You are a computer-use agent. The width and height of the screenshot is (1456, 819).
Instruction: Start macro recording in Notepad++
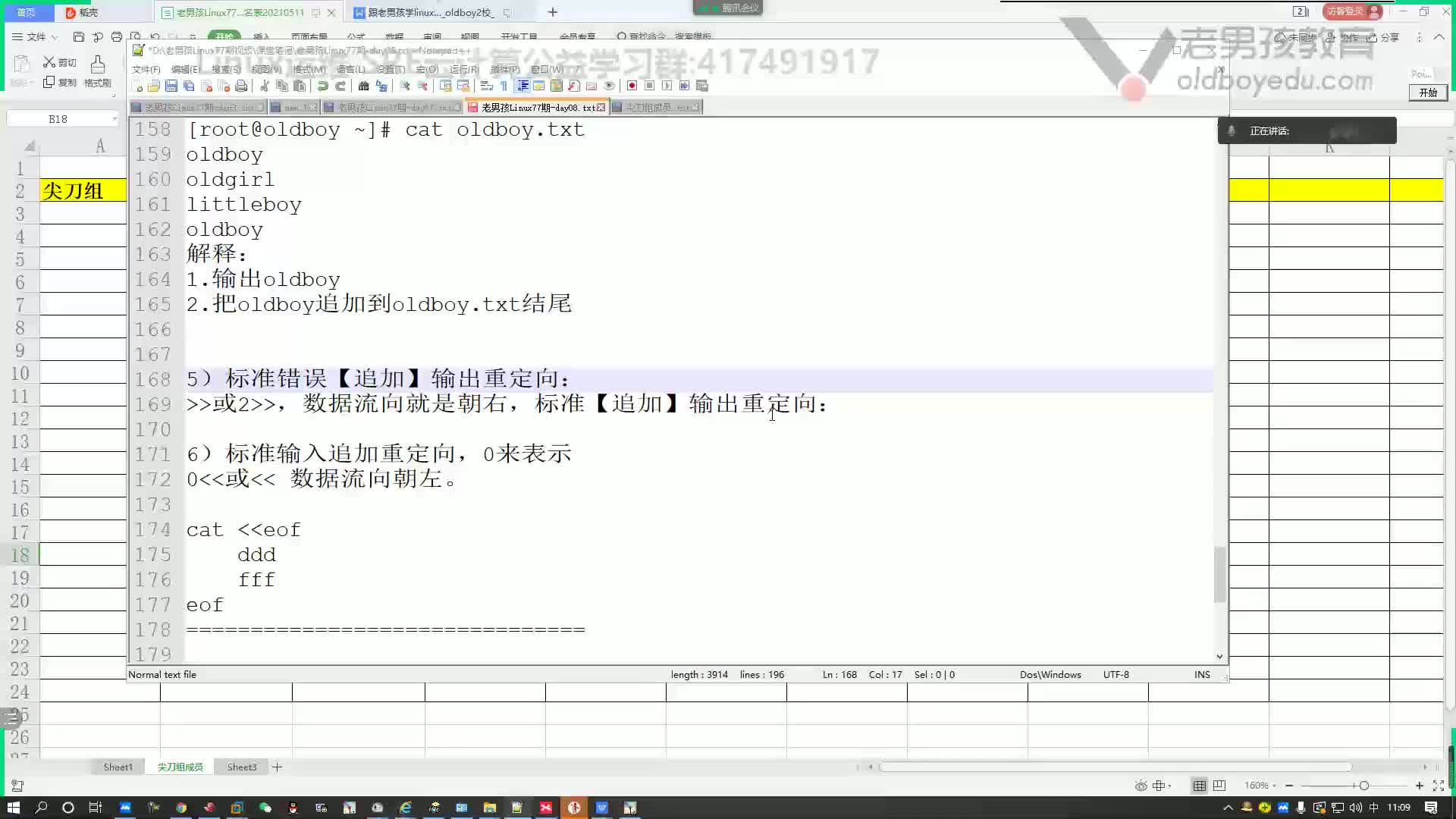(x=632, y=86)
